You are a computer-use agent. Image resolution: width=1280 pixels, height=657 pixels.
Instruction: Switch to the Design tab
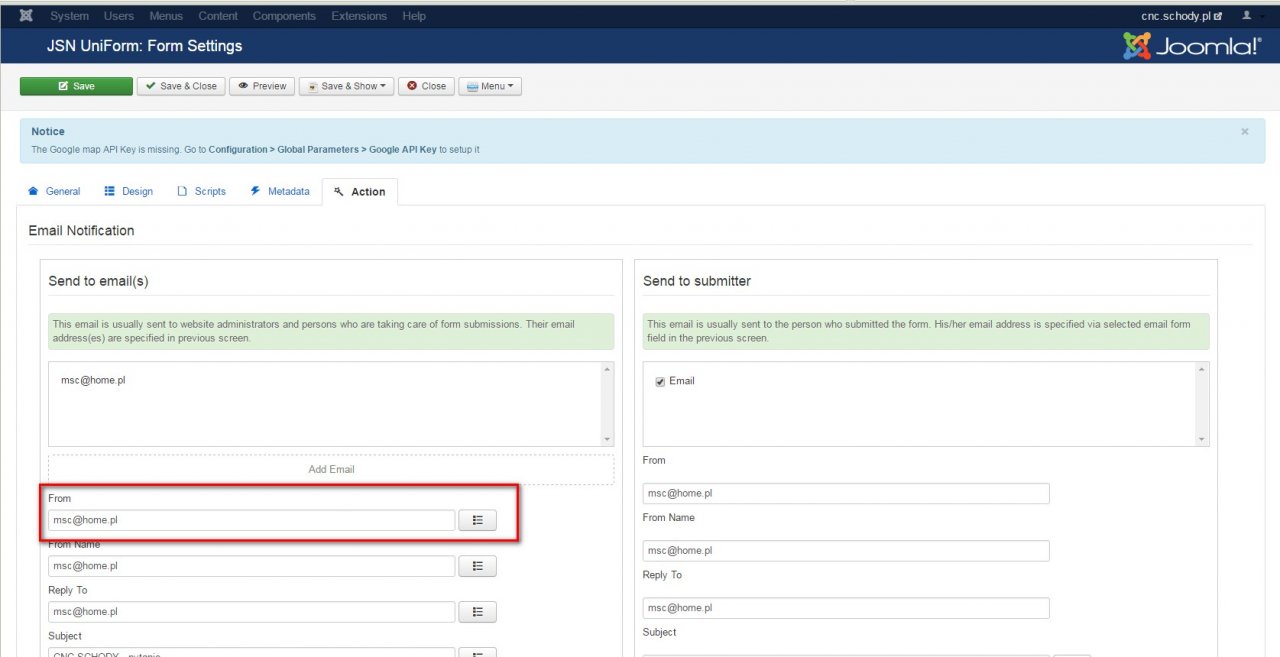click(x=129, y=191)
